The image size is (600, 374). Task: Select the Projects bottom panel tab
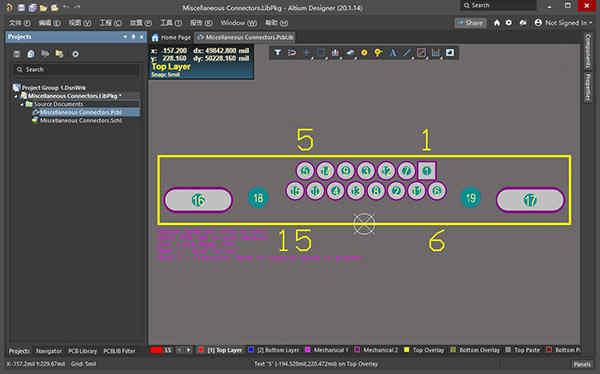(19, 351)
